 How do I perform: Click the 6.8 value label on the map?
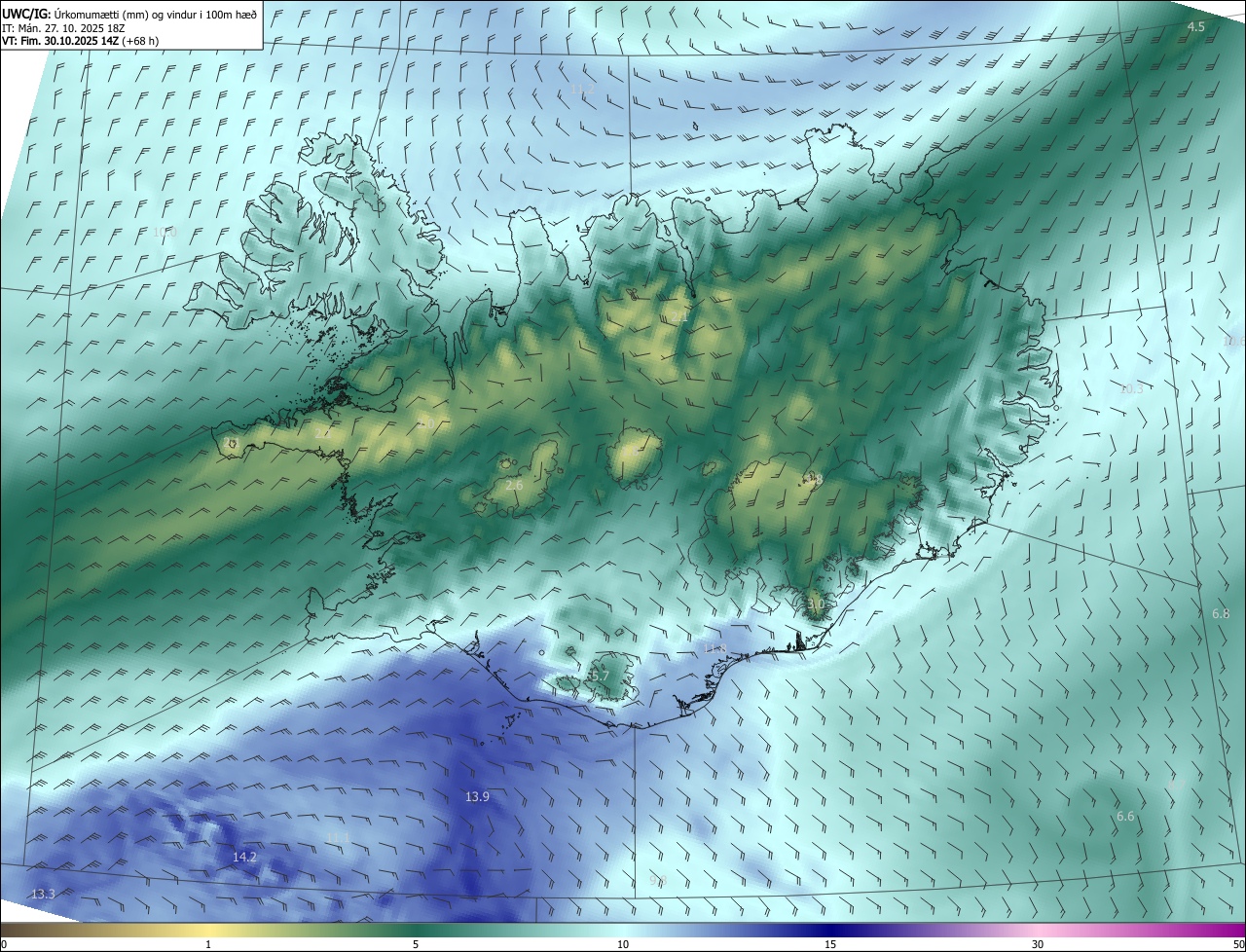[x=1221, y=613]
